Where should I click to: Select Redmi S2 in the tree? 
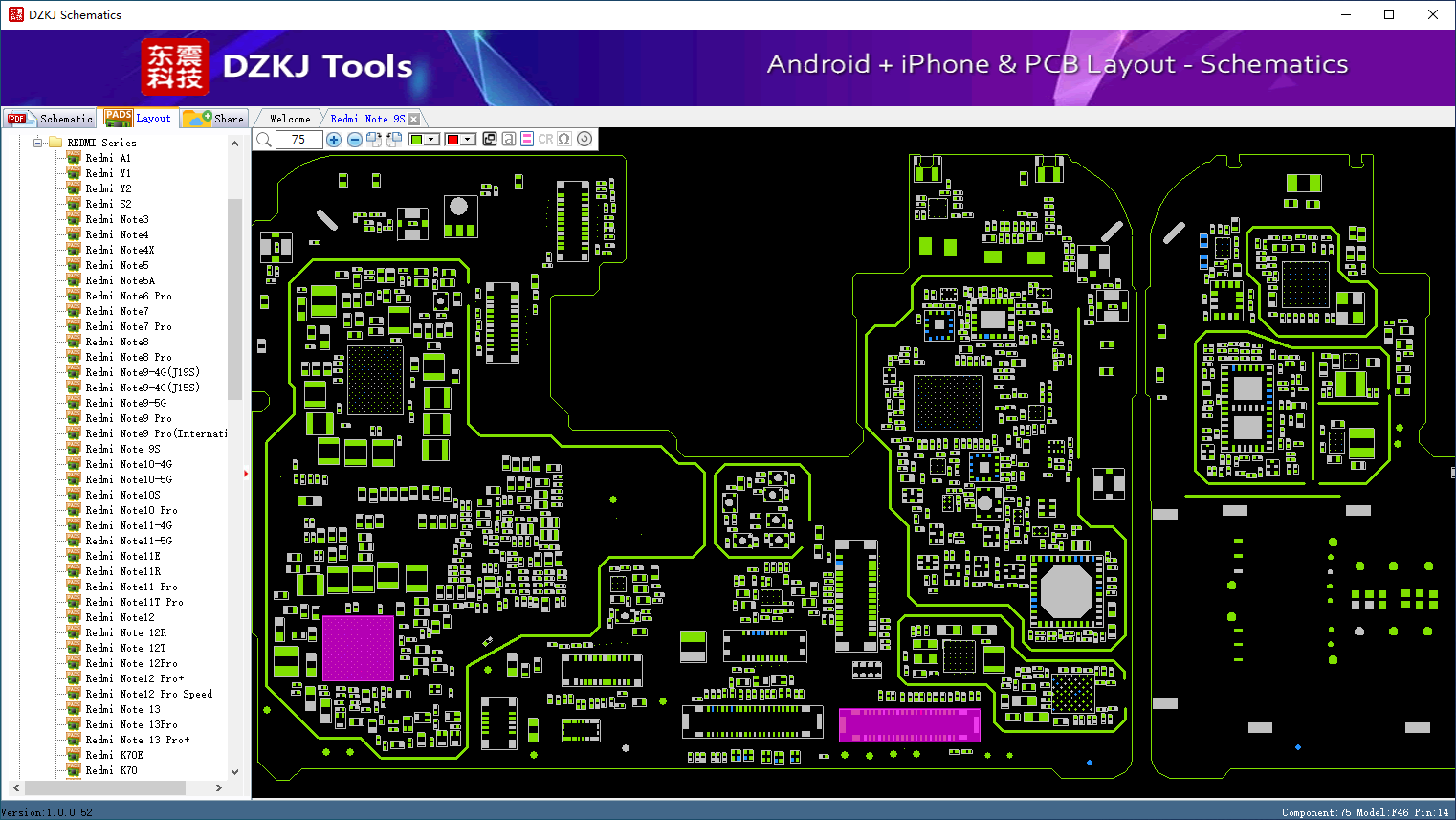point(108,204)
